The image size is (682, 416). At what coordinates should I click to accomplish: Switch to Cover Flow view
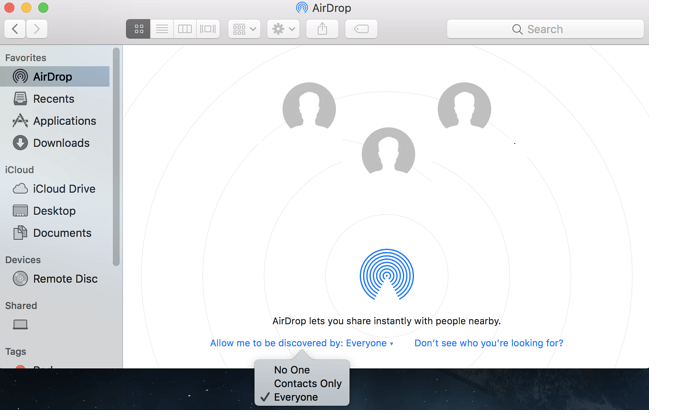click(208, 29)
